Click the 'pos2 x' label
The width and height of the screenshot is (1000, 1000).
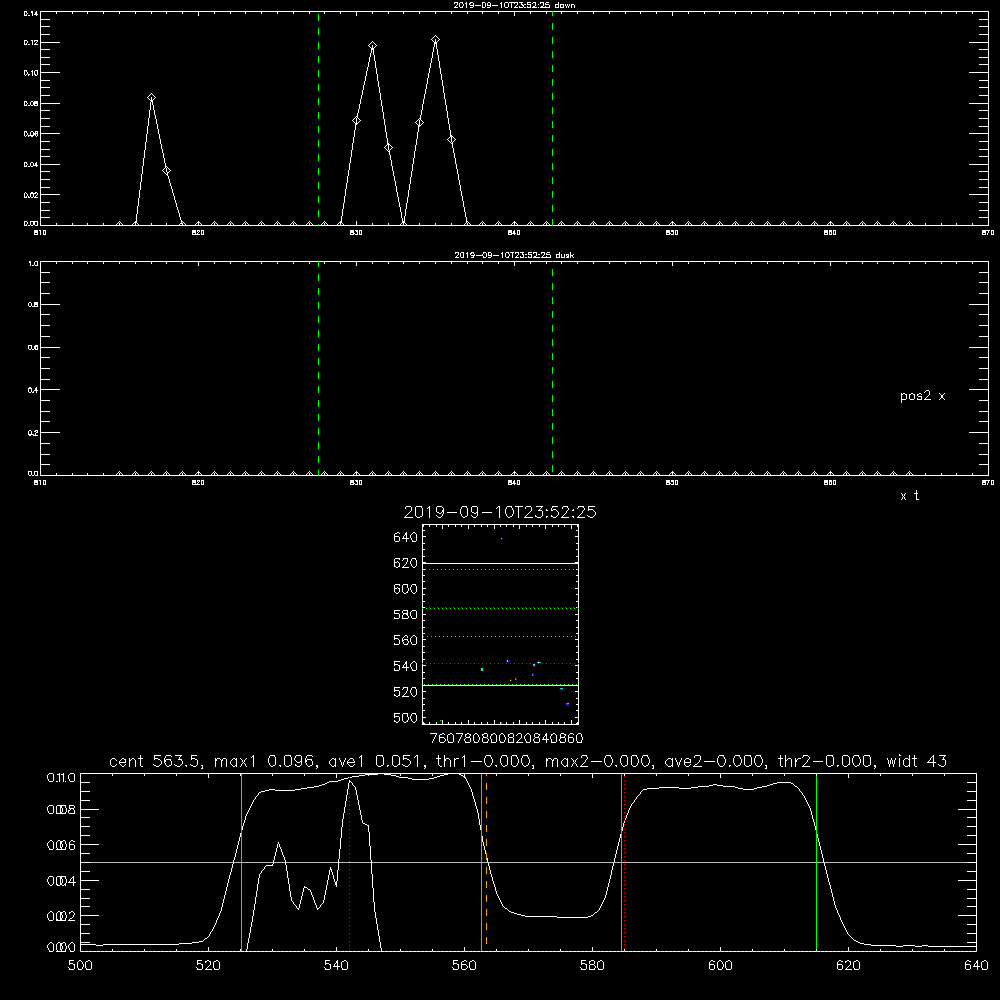[x=922, y=396]
